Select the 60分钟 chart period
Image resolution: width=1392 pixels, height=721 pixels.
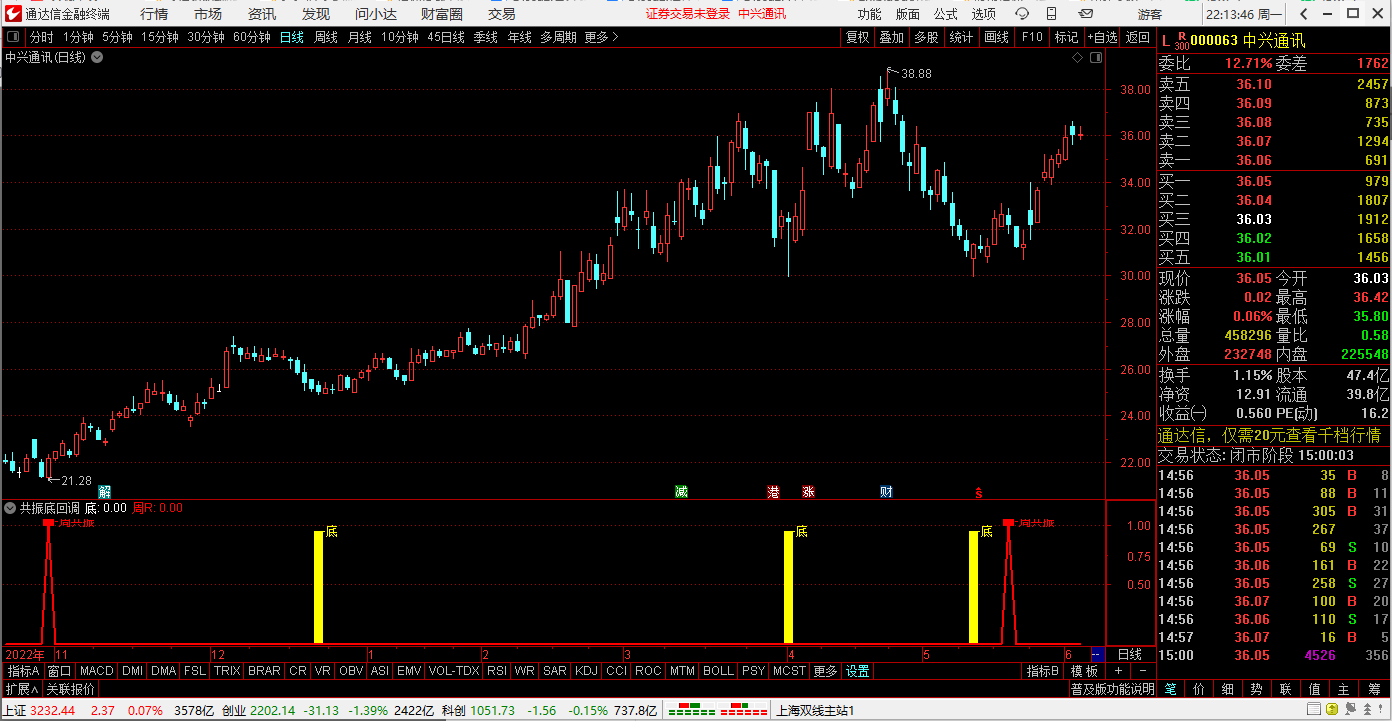tap(252, 37)
